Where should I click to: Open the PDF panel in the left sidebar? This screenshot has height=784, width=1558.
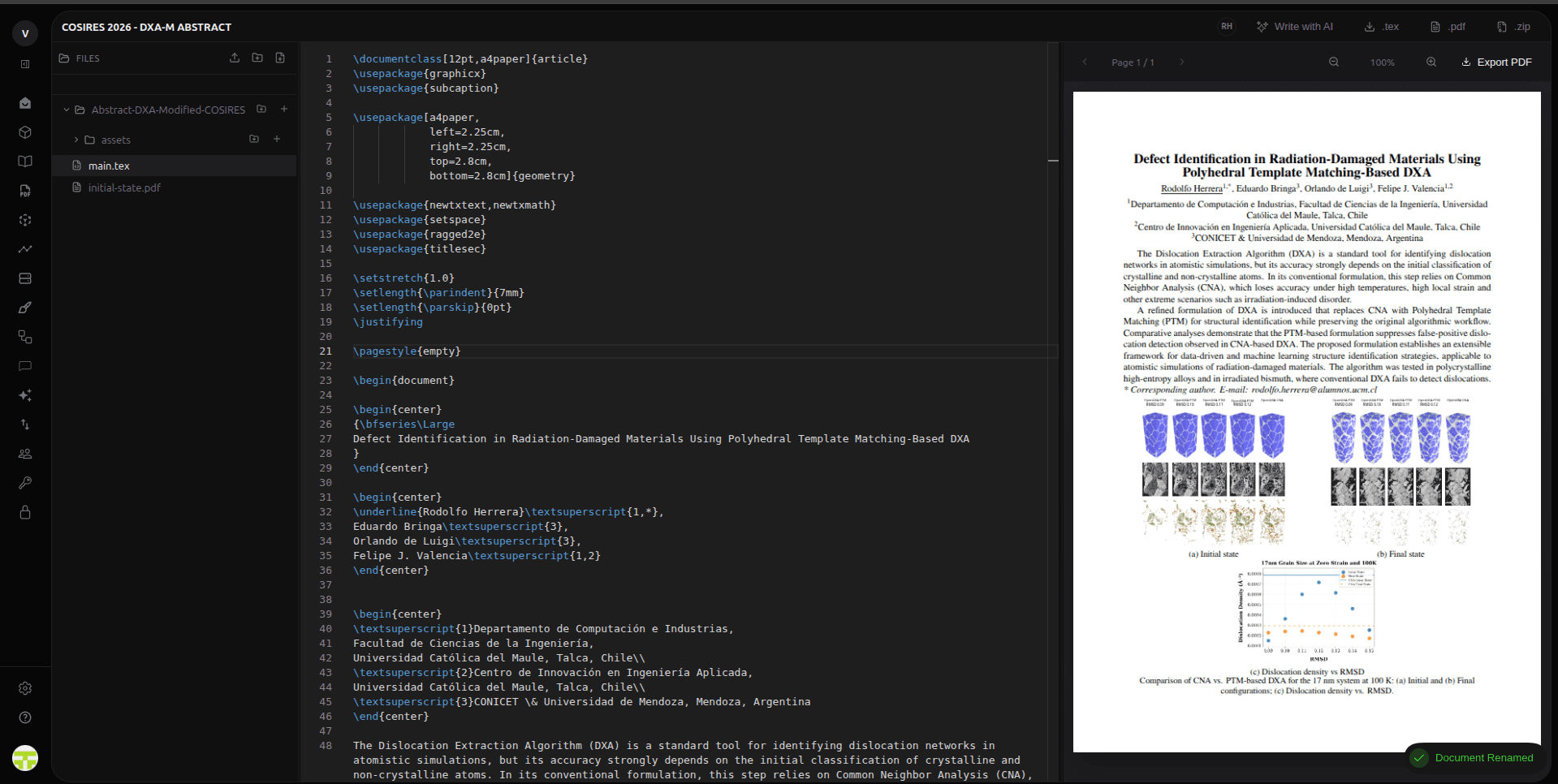click(x=25, y=191)
